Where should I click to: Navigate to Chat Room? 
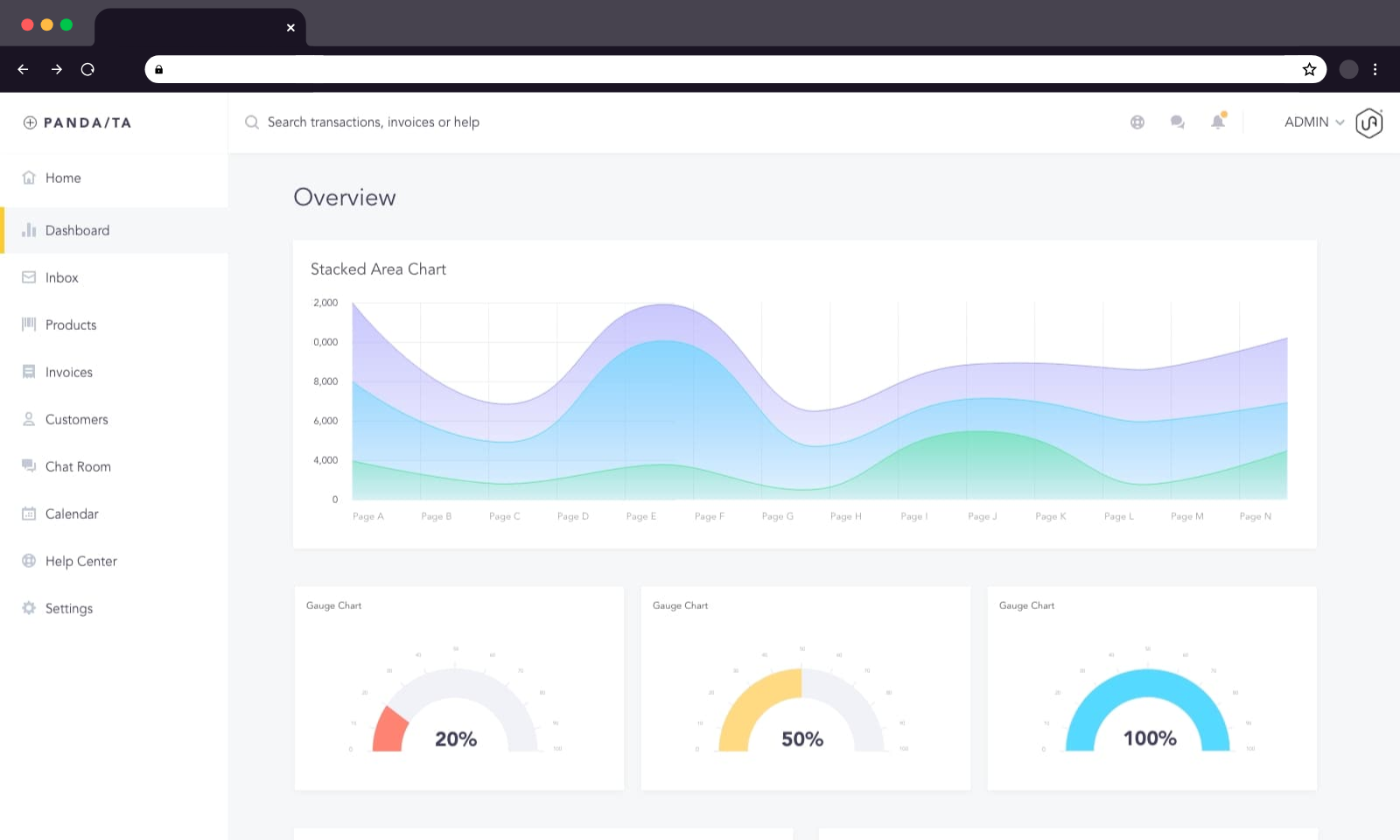(77, 466)
